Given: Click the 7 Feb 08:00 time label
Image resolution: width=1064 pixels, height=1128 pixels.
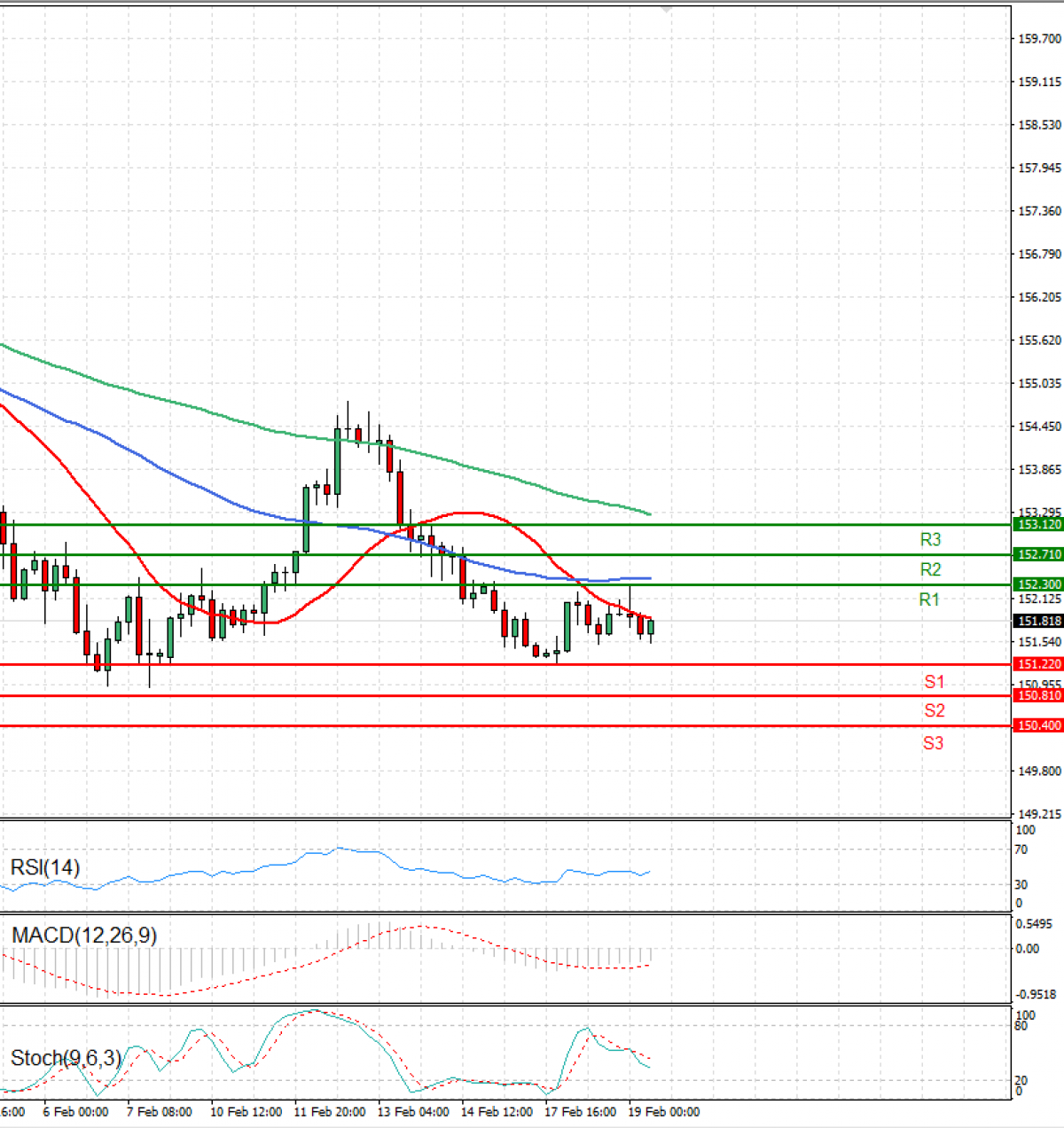Looking at the screenshot, I should point(160,1112).
